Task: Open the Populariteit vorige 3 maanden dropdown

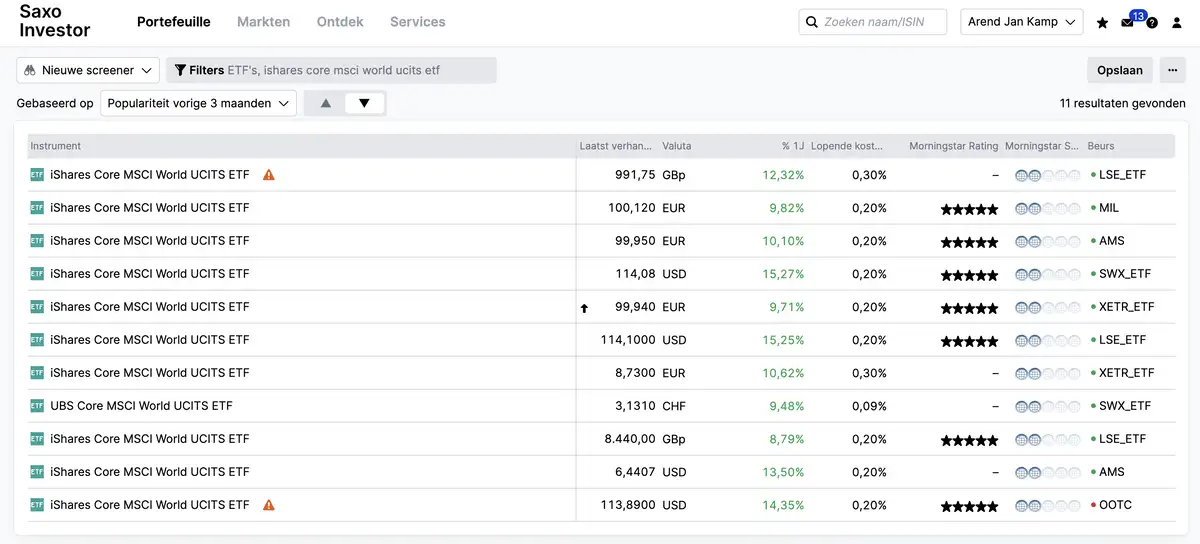Action: 198,103
